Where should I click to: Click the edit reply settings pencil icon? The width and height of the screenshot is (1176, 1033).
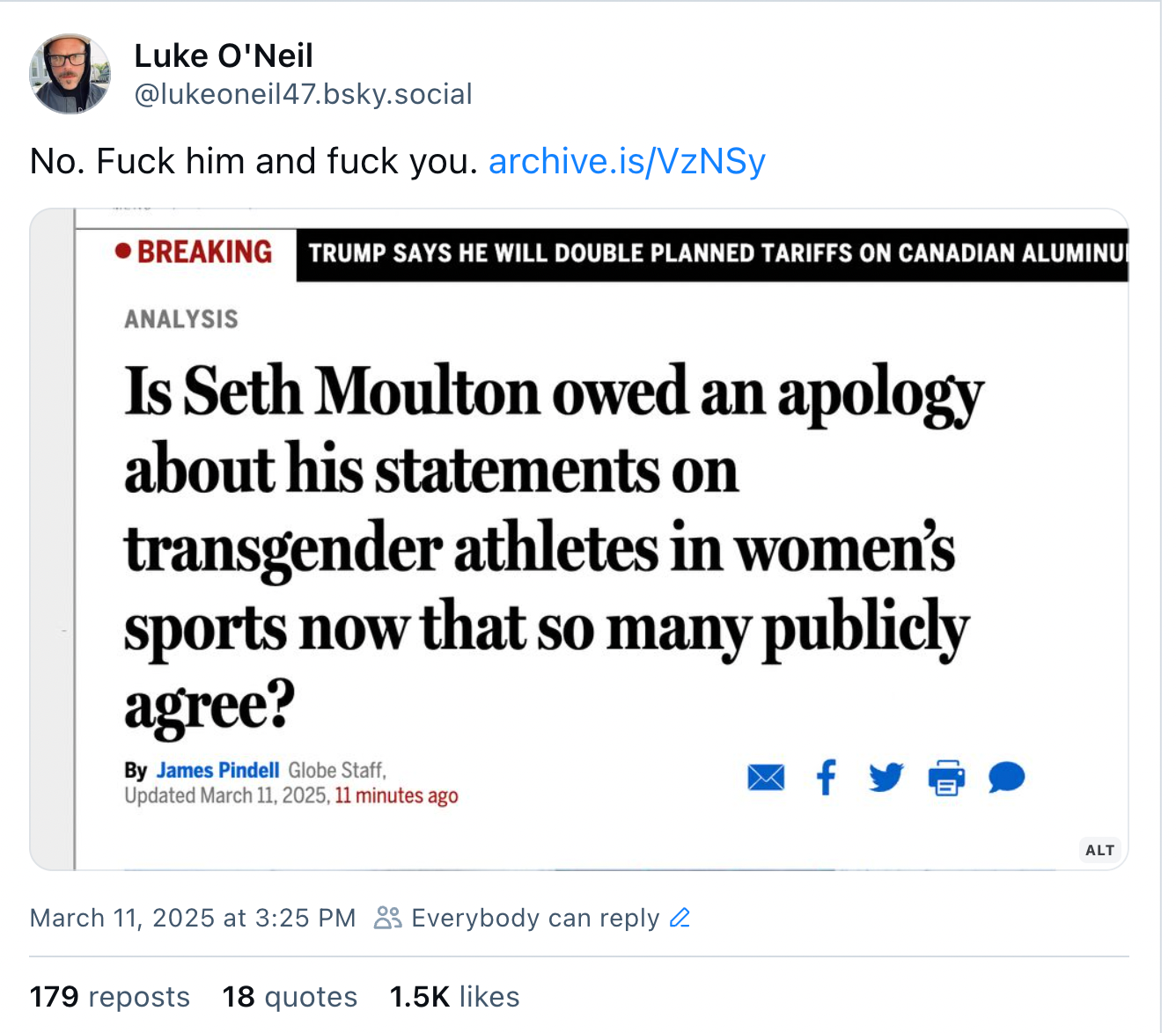click(x=680, y=918)
